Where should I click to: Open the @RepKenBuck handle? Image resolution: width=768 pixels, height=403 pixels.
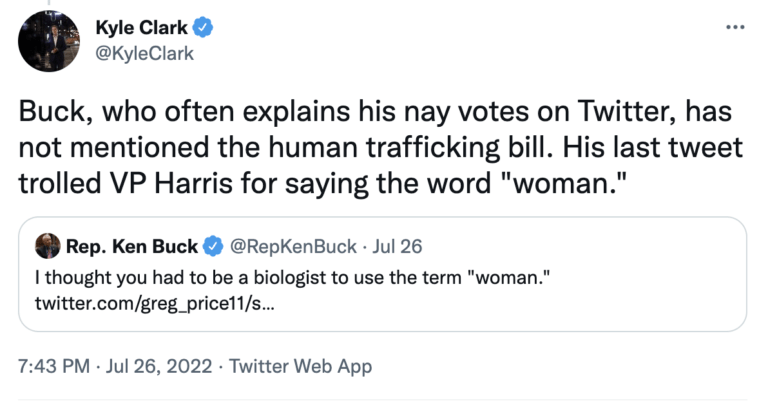coord(285,245)
